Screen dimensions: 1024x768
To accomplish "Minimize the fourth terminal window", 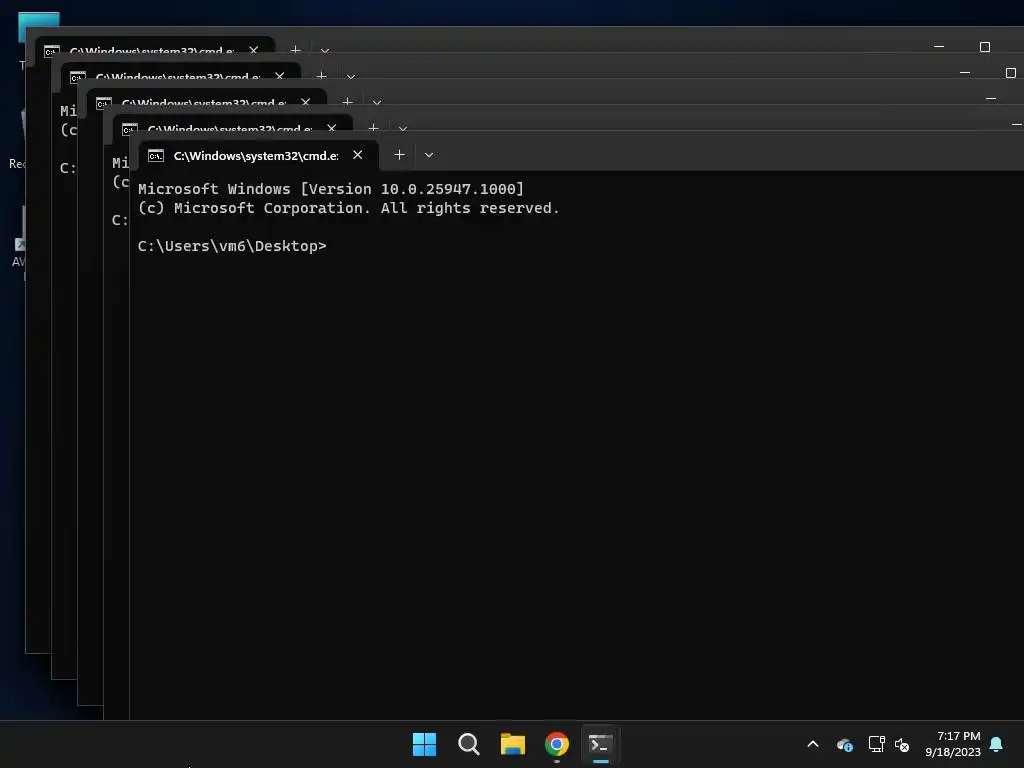I will coord(965,72).
